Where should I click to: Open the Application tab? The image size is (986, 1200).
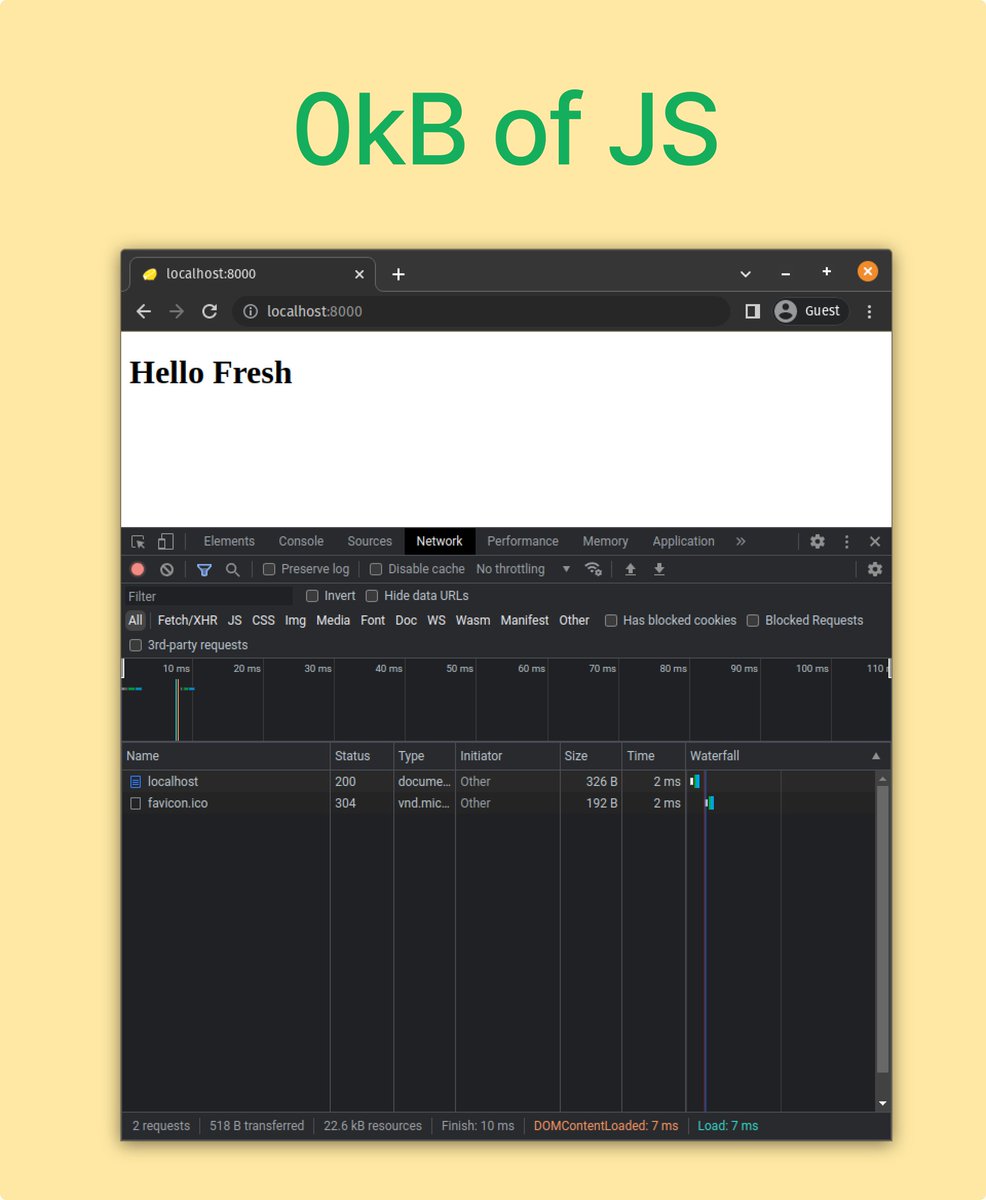click(x=683, y=541)
